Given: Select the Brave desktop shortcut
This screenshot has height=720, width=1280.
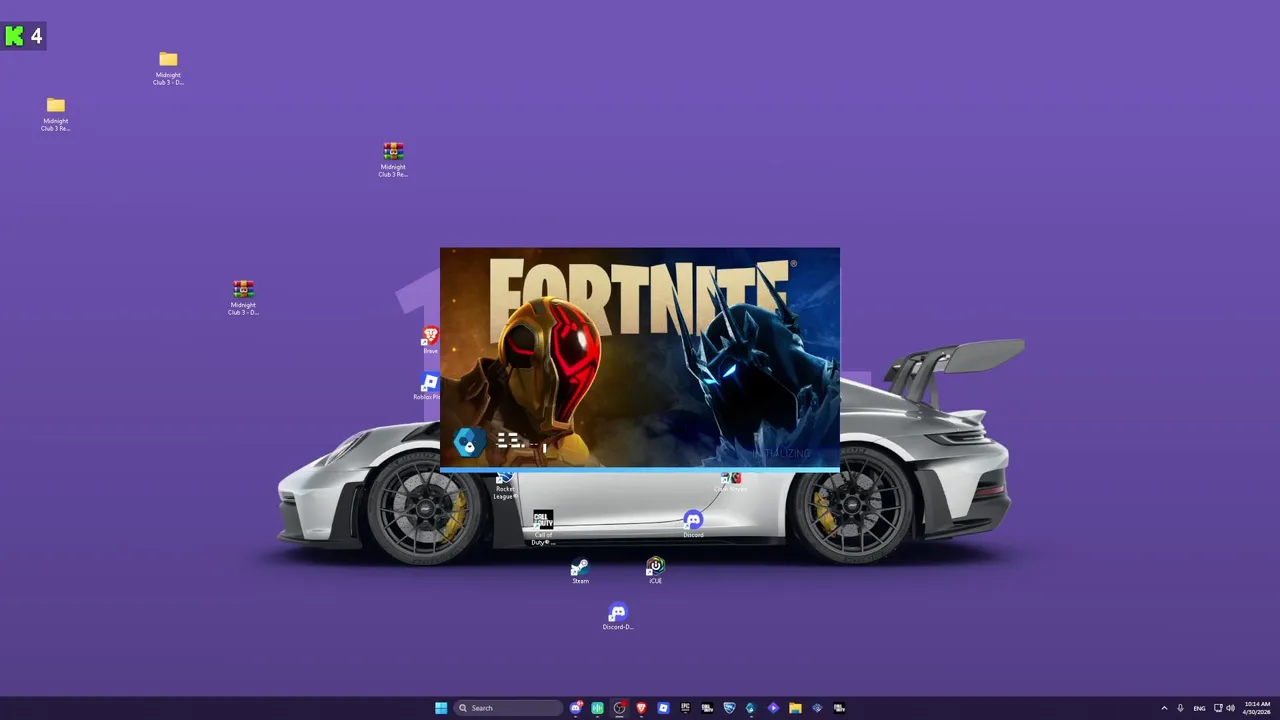Looking at the screenshot, I should (x=430, y=340).
